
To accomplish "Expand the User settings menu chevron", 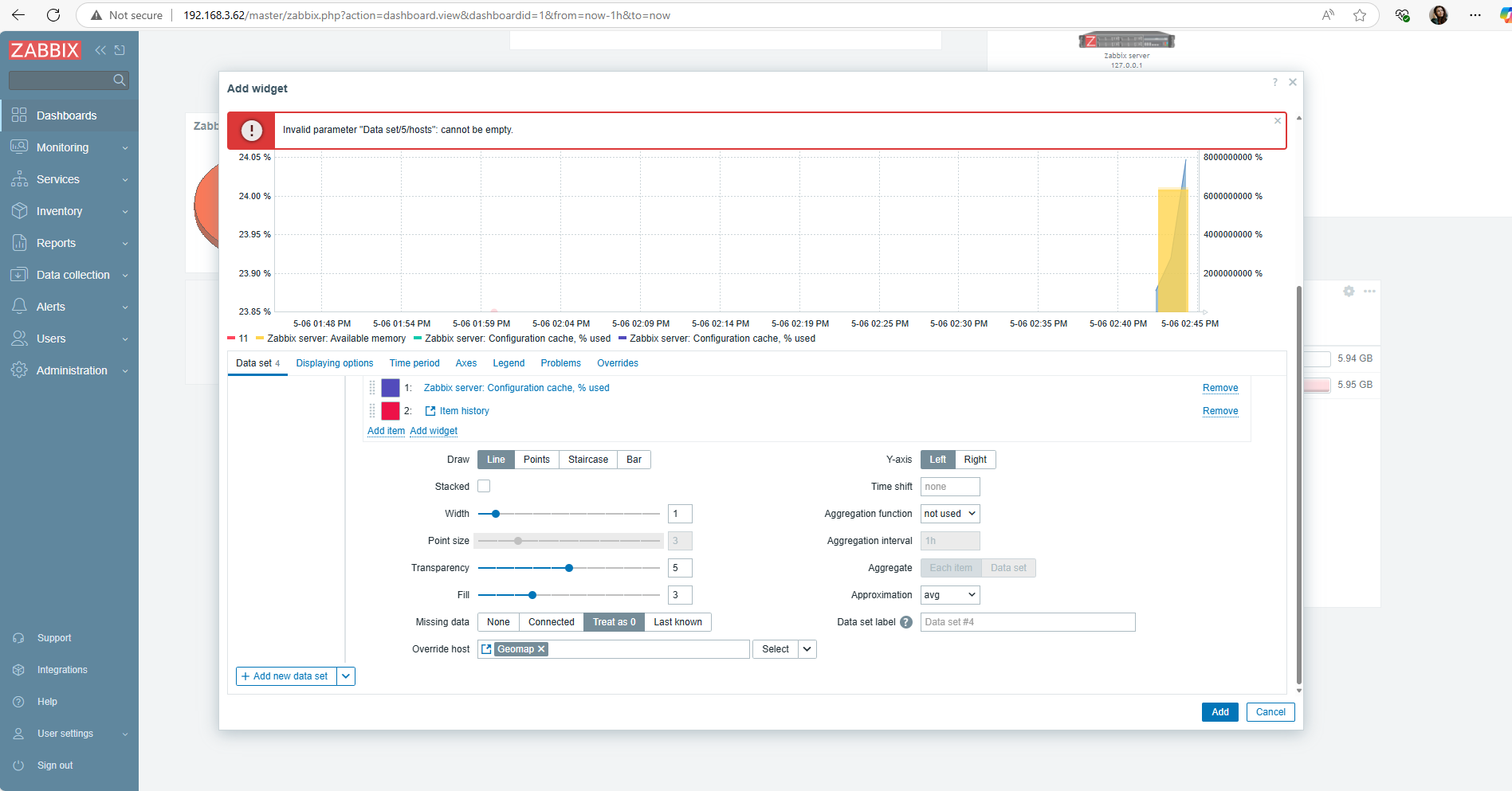I will click(x=125, y=734).
